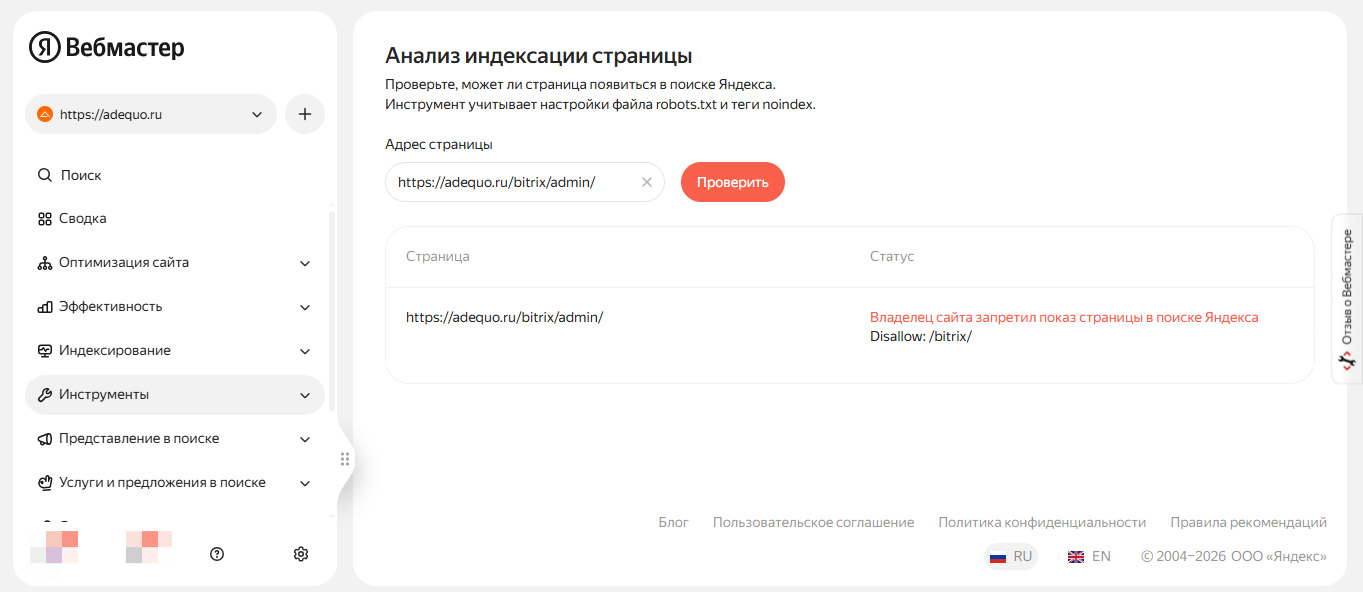Open settings via the gear icon
This screenshot has width=1363, height=592.
301,554
